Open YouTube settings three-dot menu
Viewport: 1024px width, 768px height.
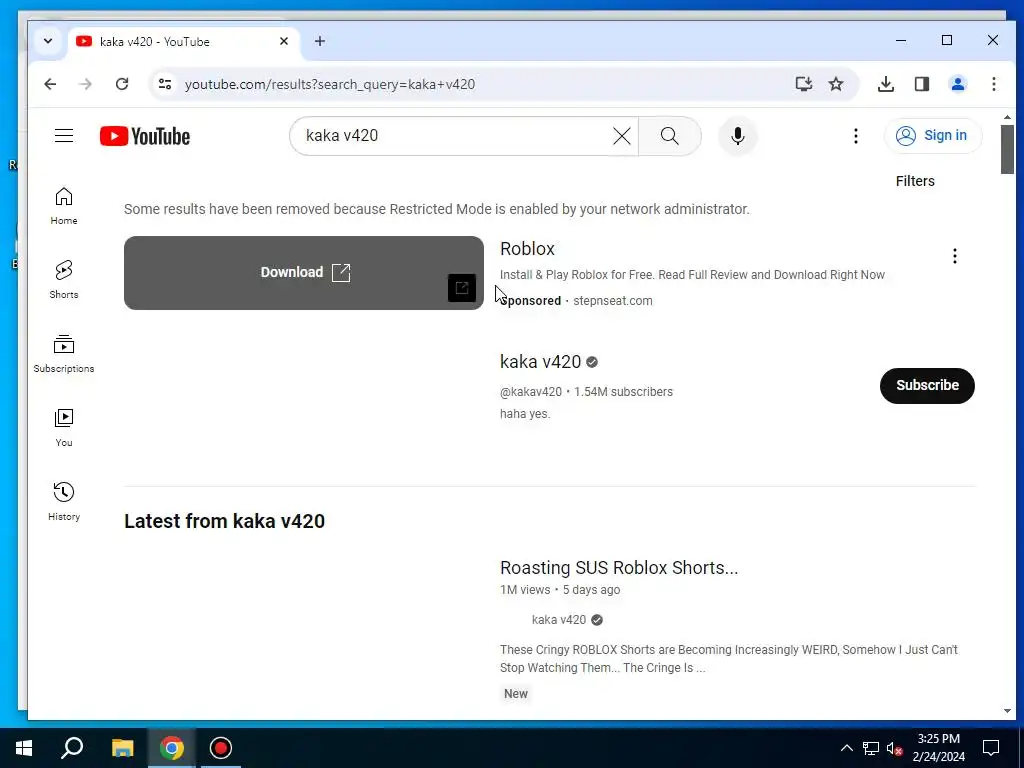pyautogui.click(x=856, y=136)
